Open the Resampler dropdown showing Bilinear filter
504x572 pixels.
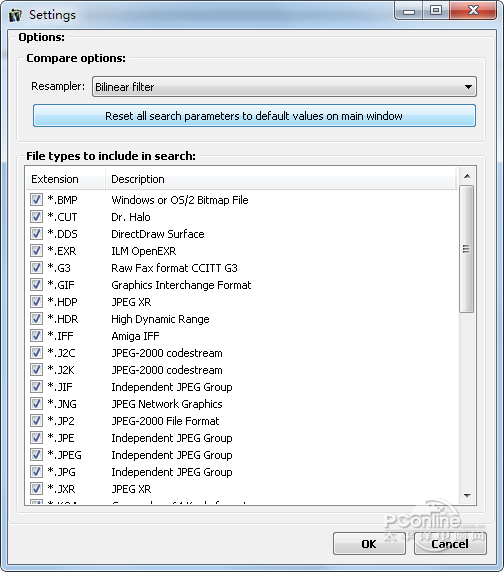pyautogui.click(x=284, y=86)
